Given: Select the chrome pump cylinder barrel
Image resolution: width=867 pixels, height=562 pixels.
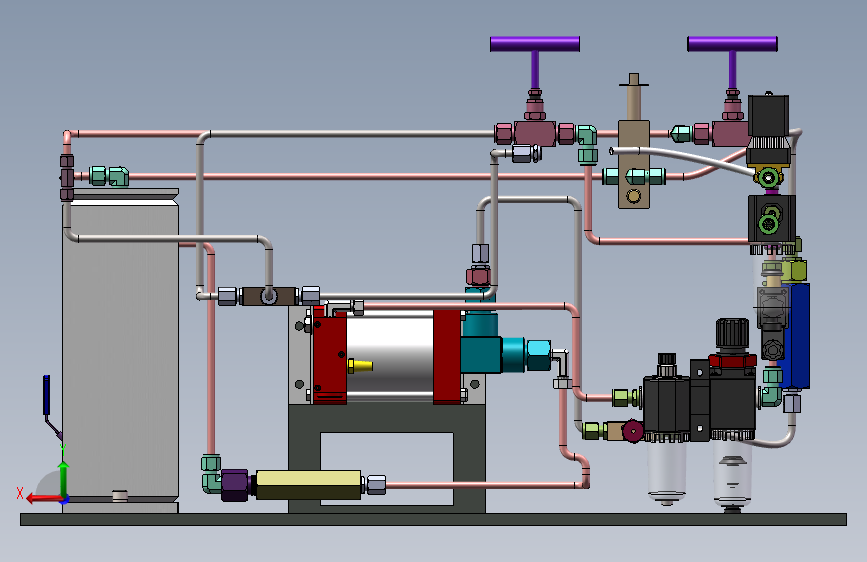Looking at the screenshot, I should [389, 355].
